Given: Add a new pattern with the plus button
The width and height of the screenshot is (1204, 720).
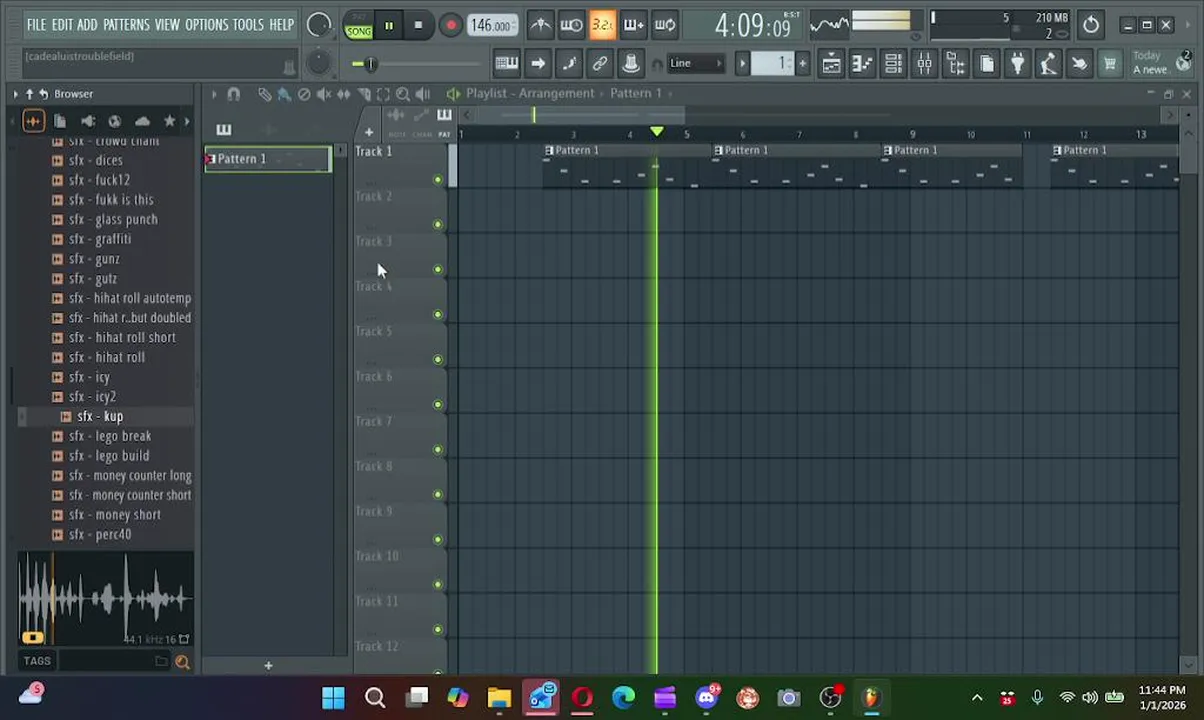Looking at the screenshot, I should pos(802,64).
